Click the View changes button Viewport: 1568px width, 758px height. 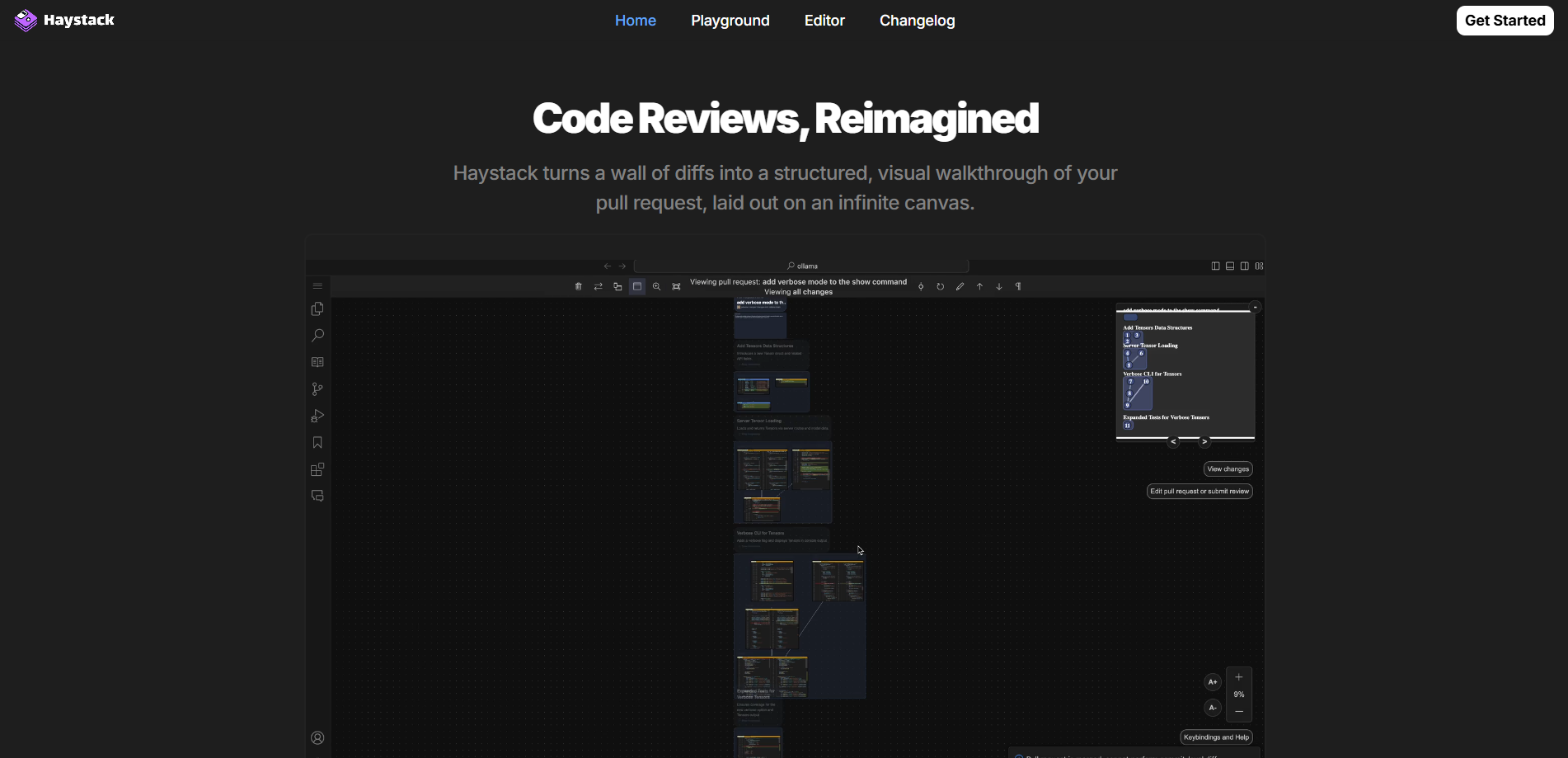pos(1228,469)
